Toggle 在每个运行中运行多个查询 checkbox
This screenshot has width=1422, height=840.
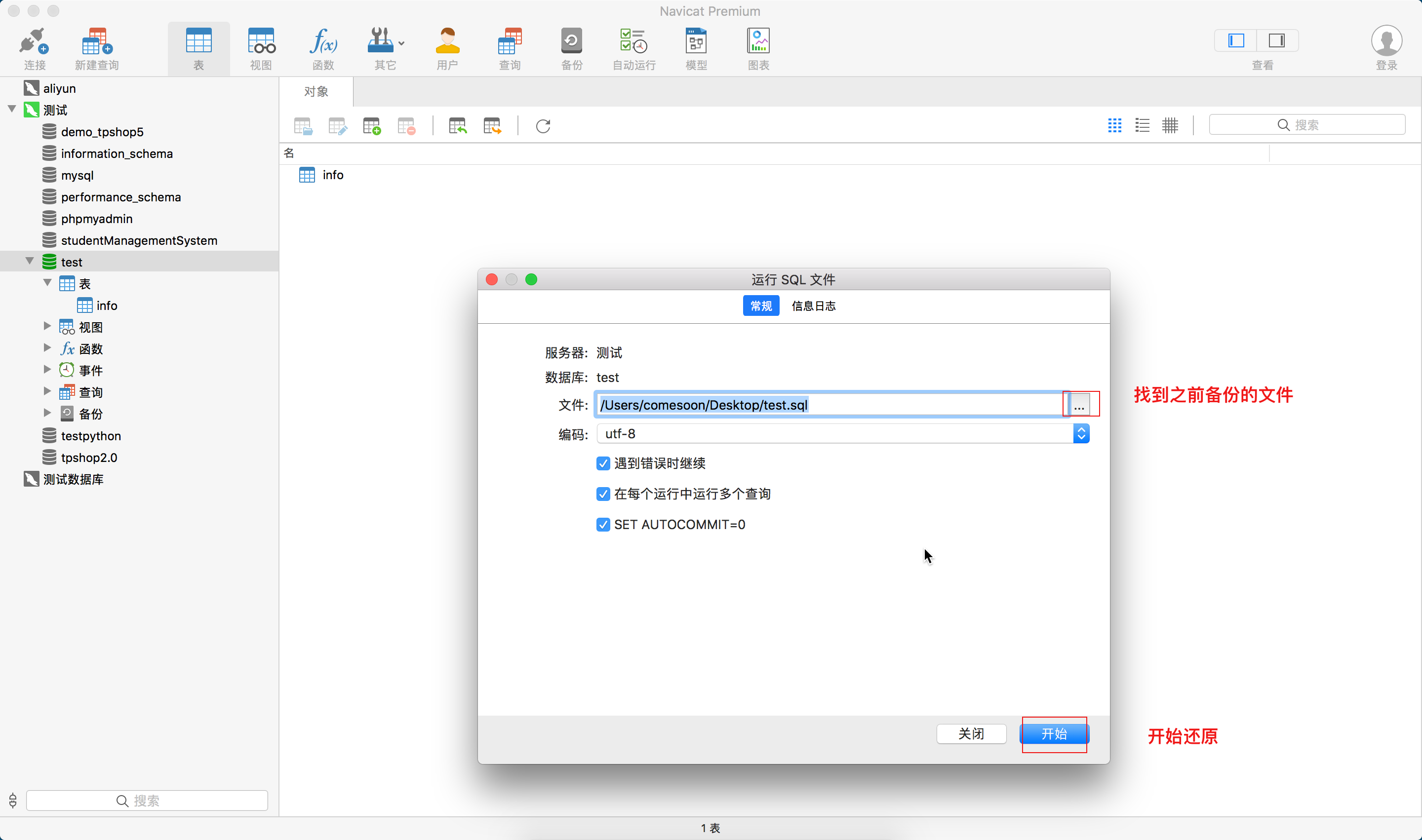(602, 494)
